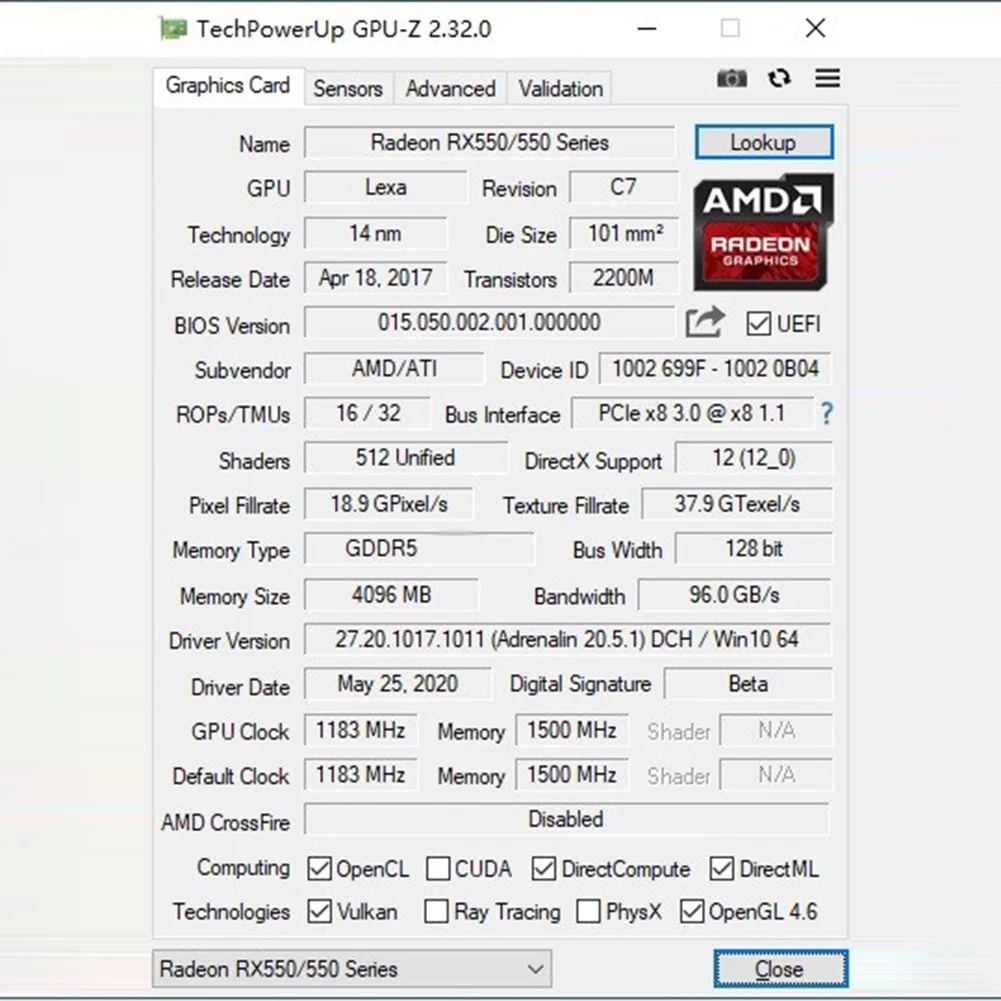Click the GPU Clock row Memory 1500 MHz
This screenshot has width=1001, height=1001.
click(x=572, y=730)
